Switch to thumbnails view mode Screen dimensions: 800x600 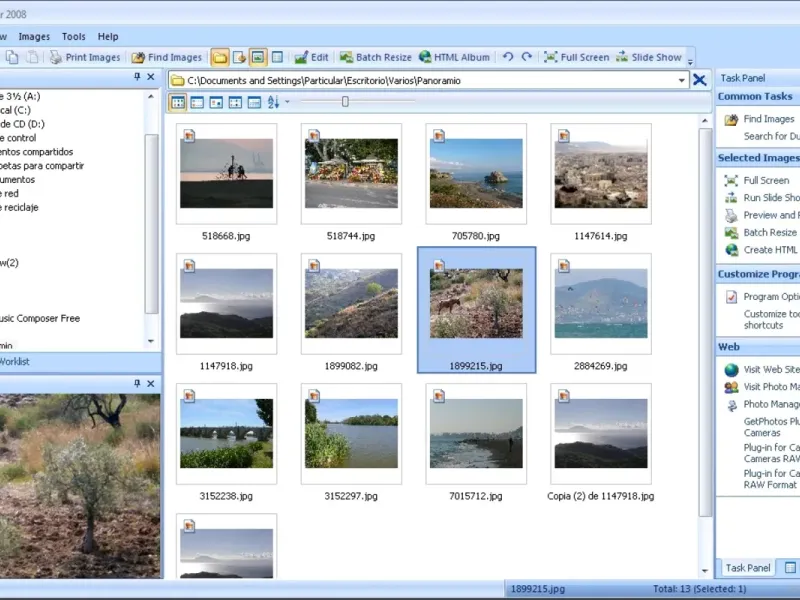point(178,102)
